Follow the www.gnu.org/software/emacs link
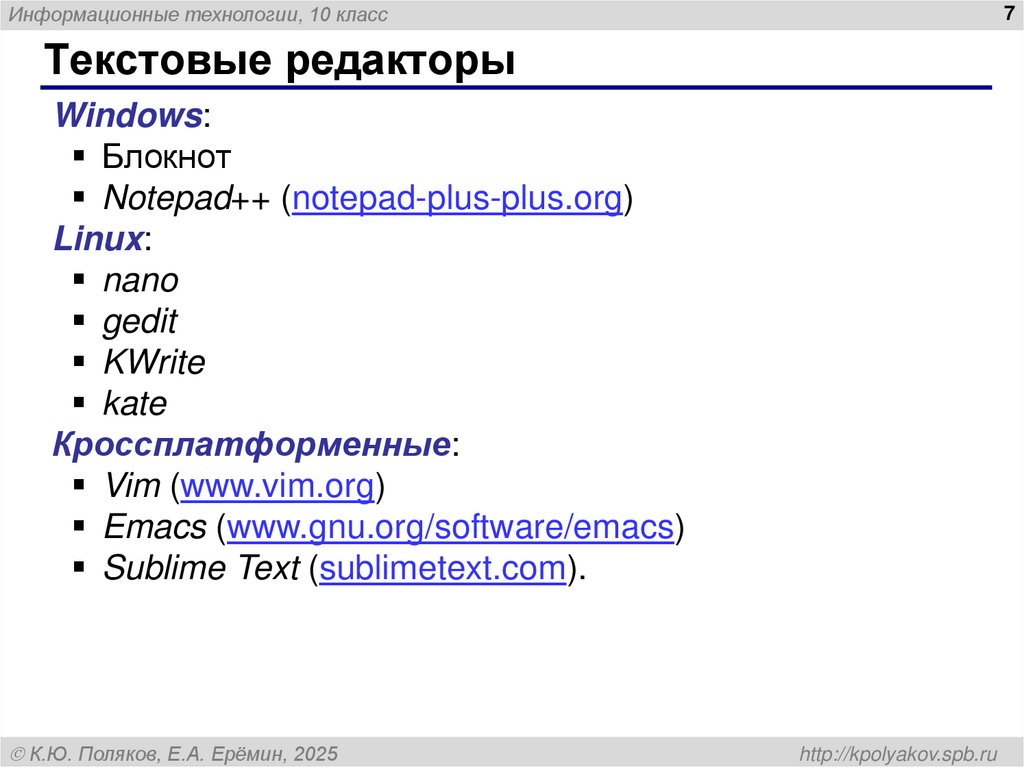1024x767 pixels. (450, 528)
